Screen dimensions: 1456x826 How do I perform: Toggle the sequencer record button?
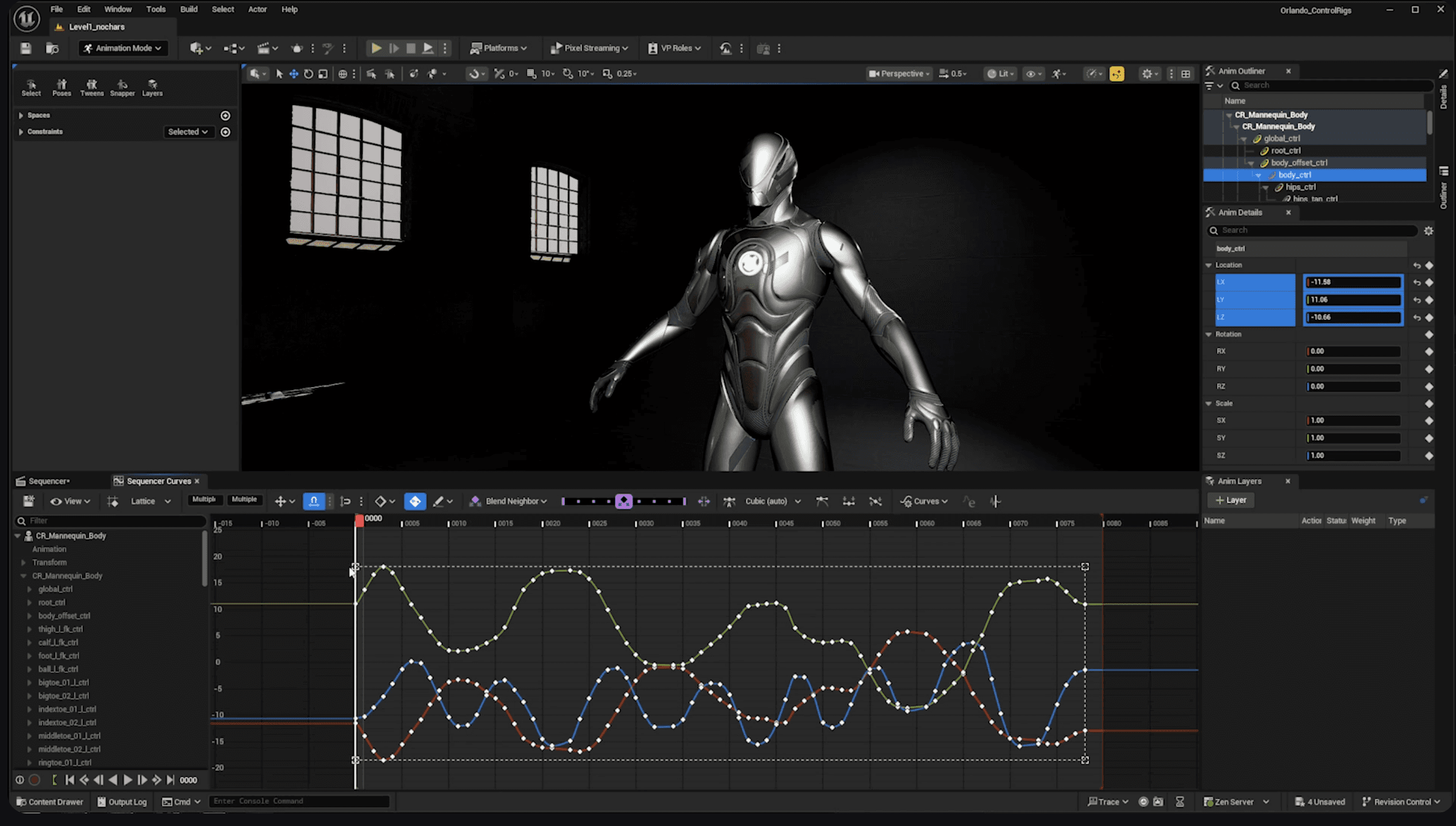pos(34,780)
